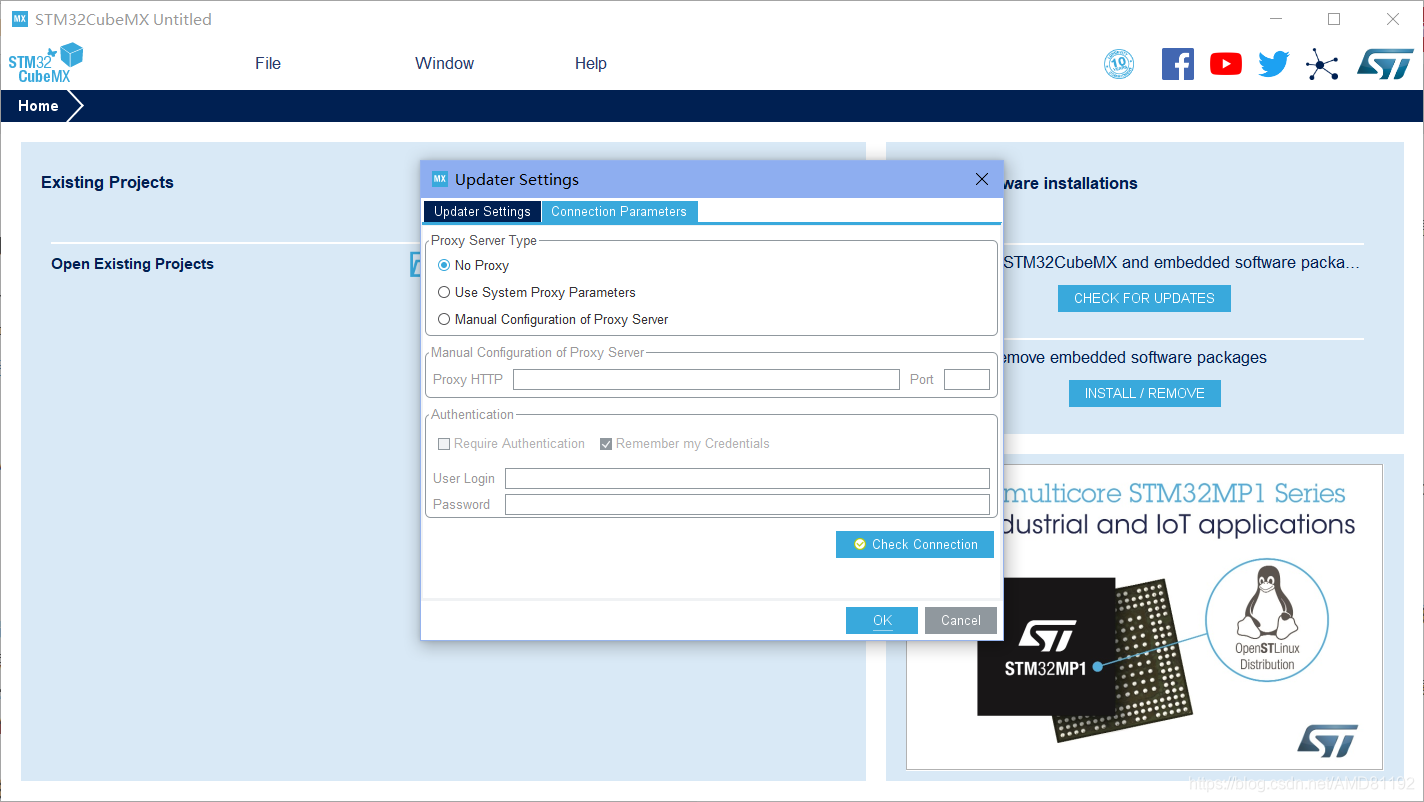Click into the Password field

pos(747,504)
